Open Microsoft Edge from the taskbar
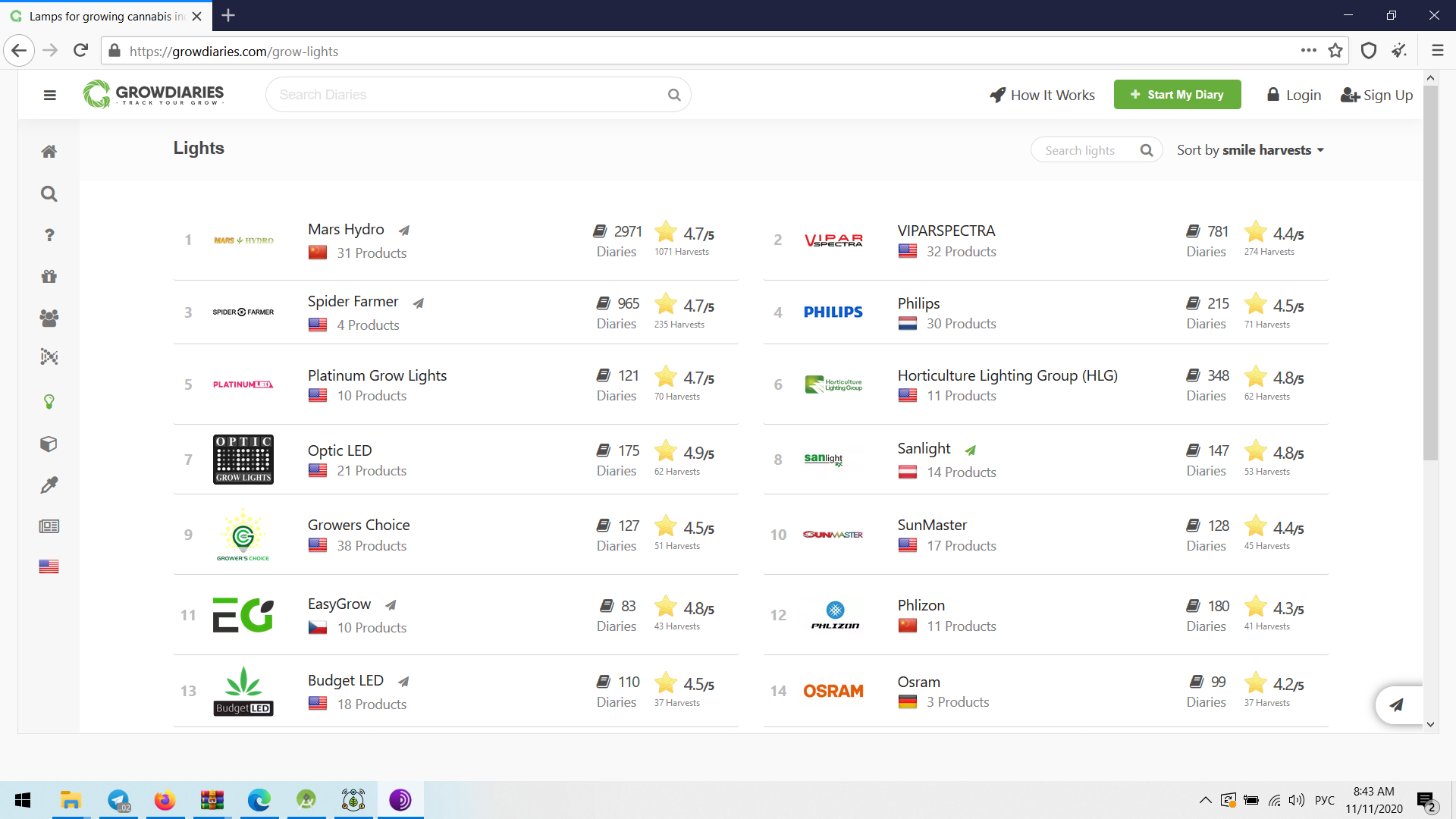Image resolution: width=1456 pixels, height=819 pixels. point(259,800)
